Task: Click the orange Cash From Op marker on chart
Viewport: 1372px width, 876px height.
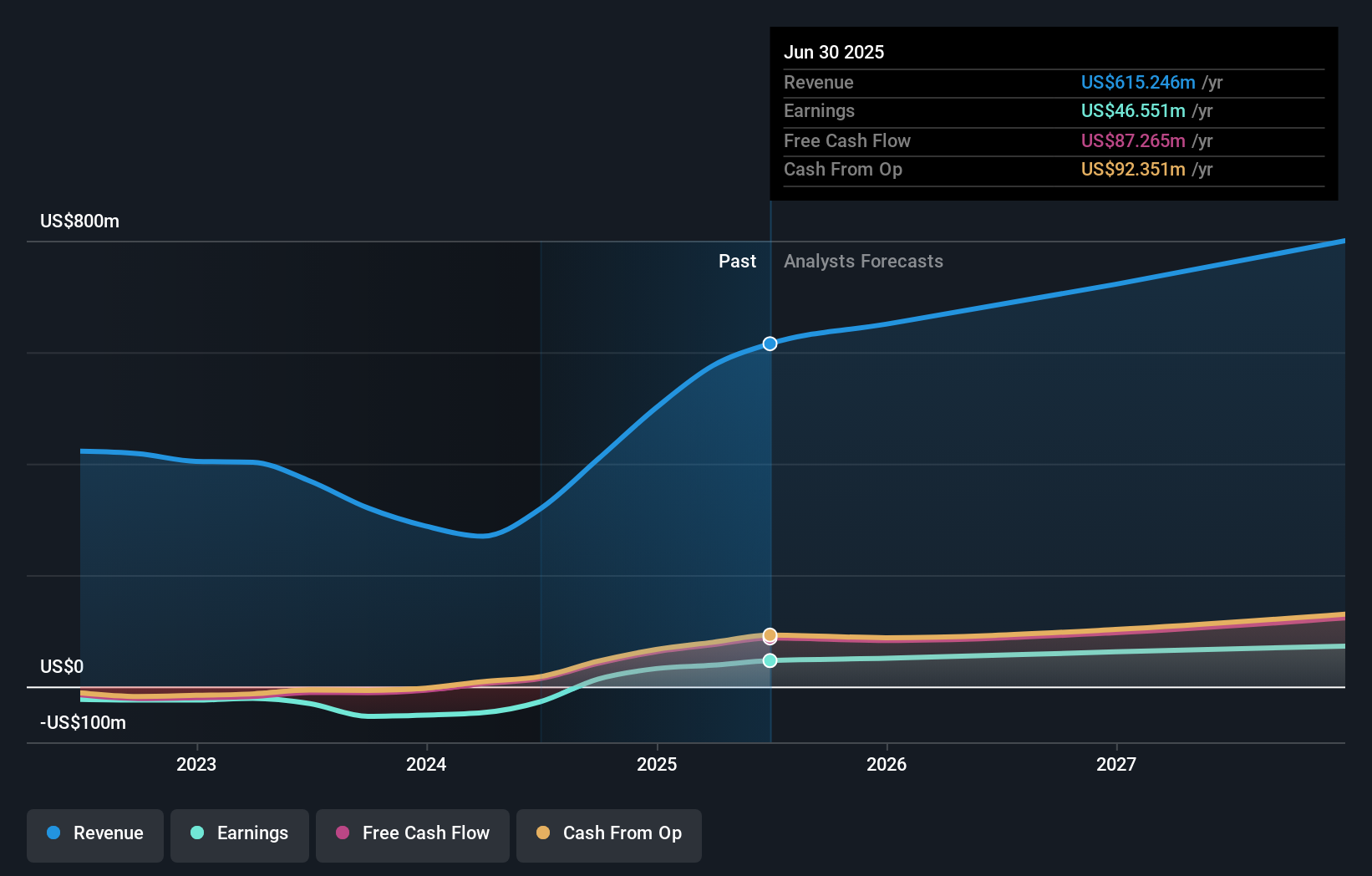Action: pyautogui.click(x=769, y=635)
